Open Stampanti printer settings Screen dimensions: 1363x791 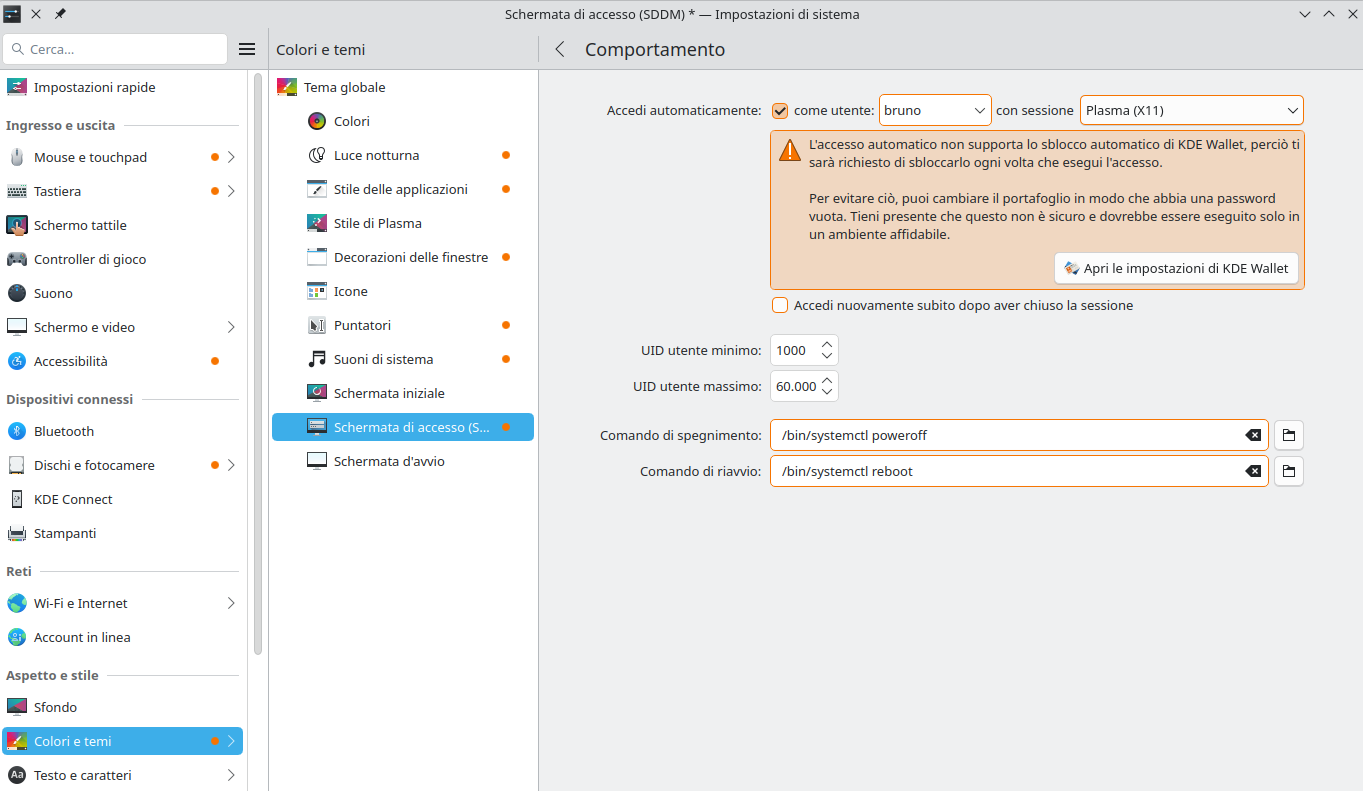click(x=122, y=533)
